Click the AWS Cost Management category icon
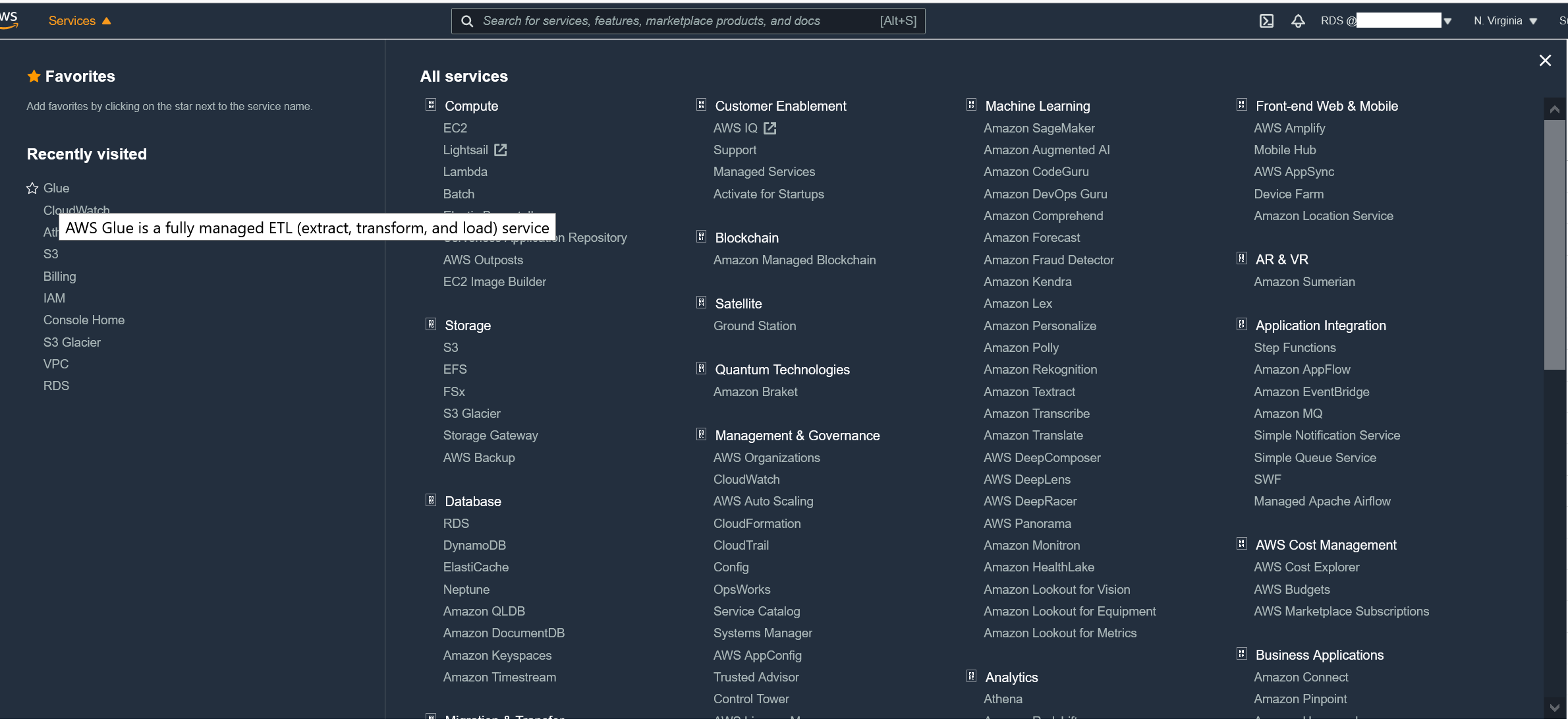This screenshot has width=1568, height=721. pos(1241,544)
